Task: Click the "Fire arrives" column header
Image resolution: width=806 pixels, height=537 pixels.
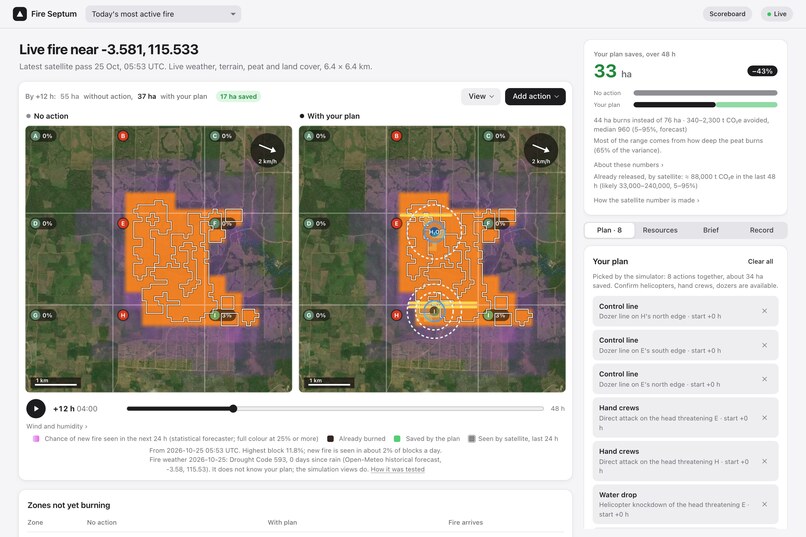Action: click(465, 522)
